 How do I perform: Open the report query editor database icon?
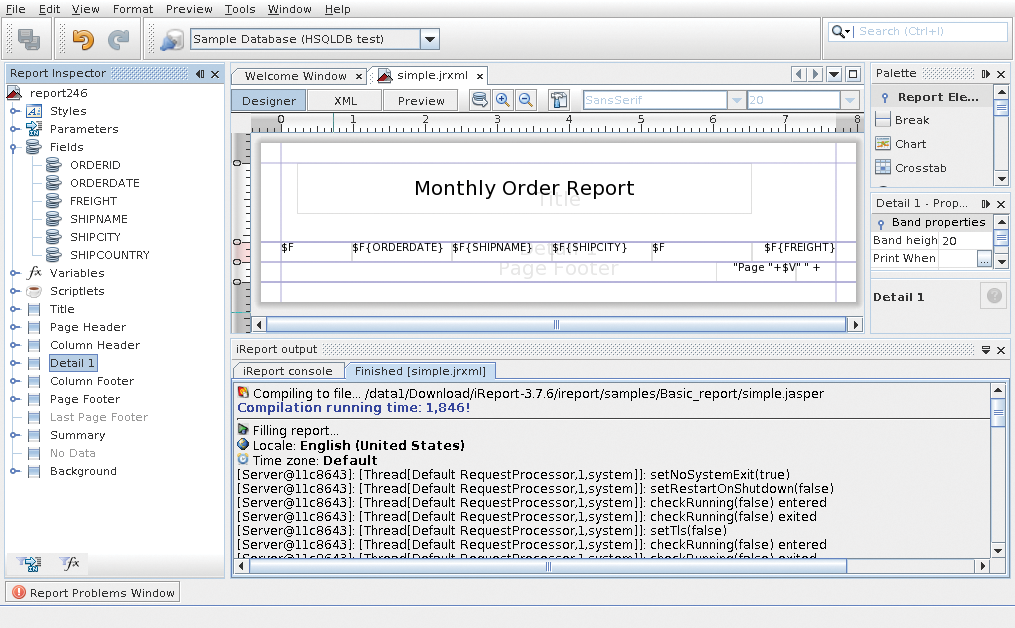480,99
